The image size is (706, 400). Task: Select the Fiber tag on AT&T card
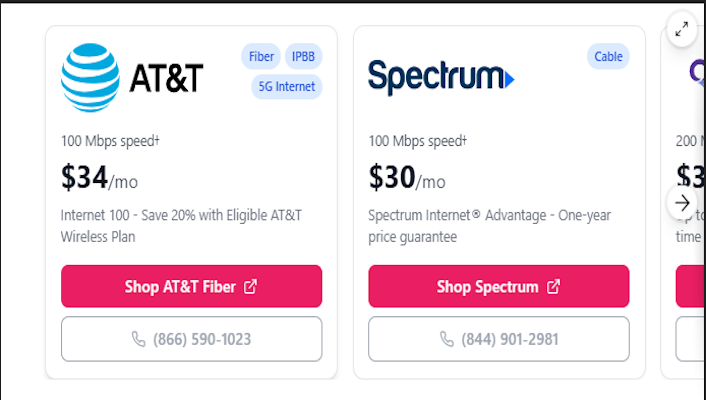261,56
